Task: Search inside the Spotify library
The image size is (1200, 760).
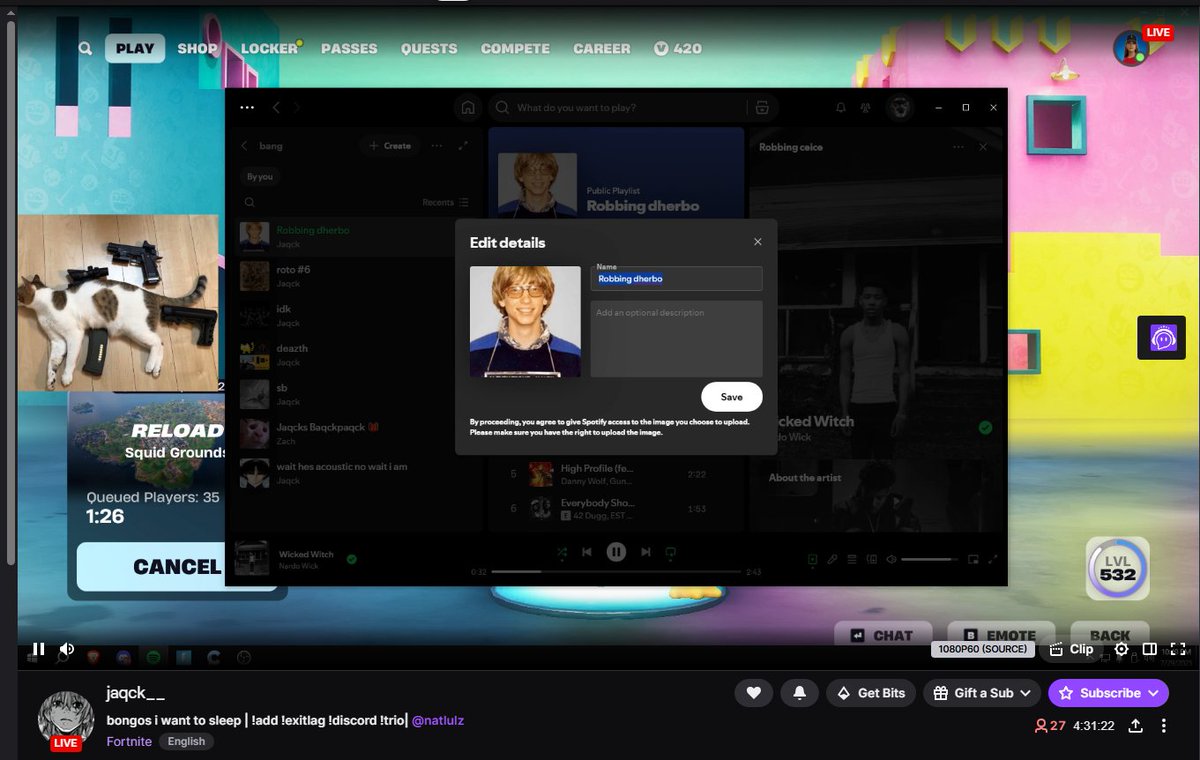Action: pyautogui.click(x=249, y=202)
